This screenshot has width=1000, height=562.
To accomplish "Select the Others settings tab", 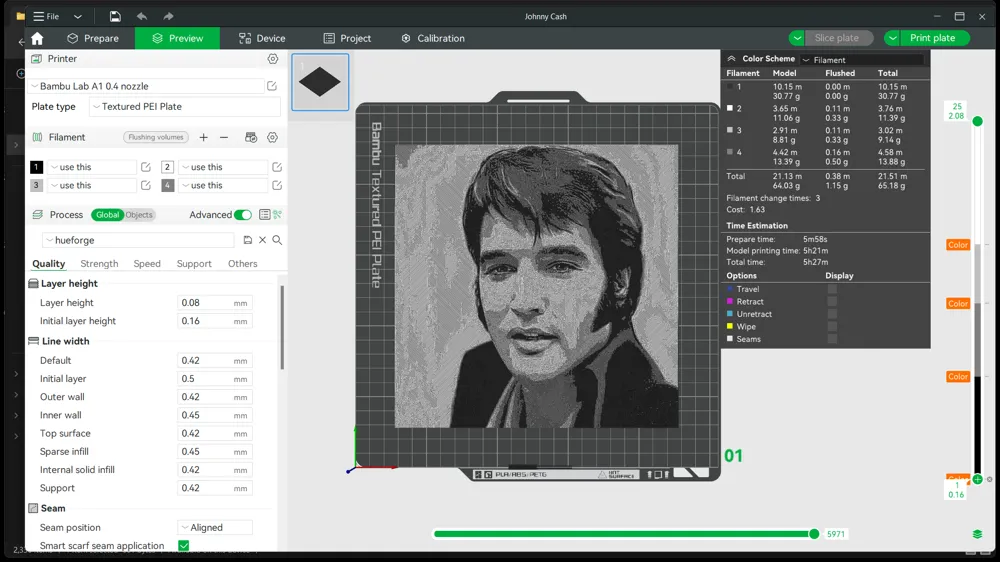I will click(243, 263).
